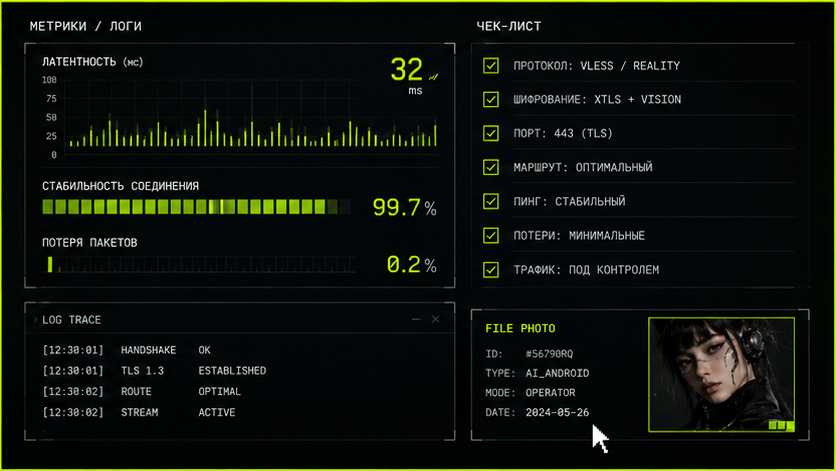Click the Пинг: Стабильный text
The height and width of the screenshot is (471, 836).
[569, 201]
